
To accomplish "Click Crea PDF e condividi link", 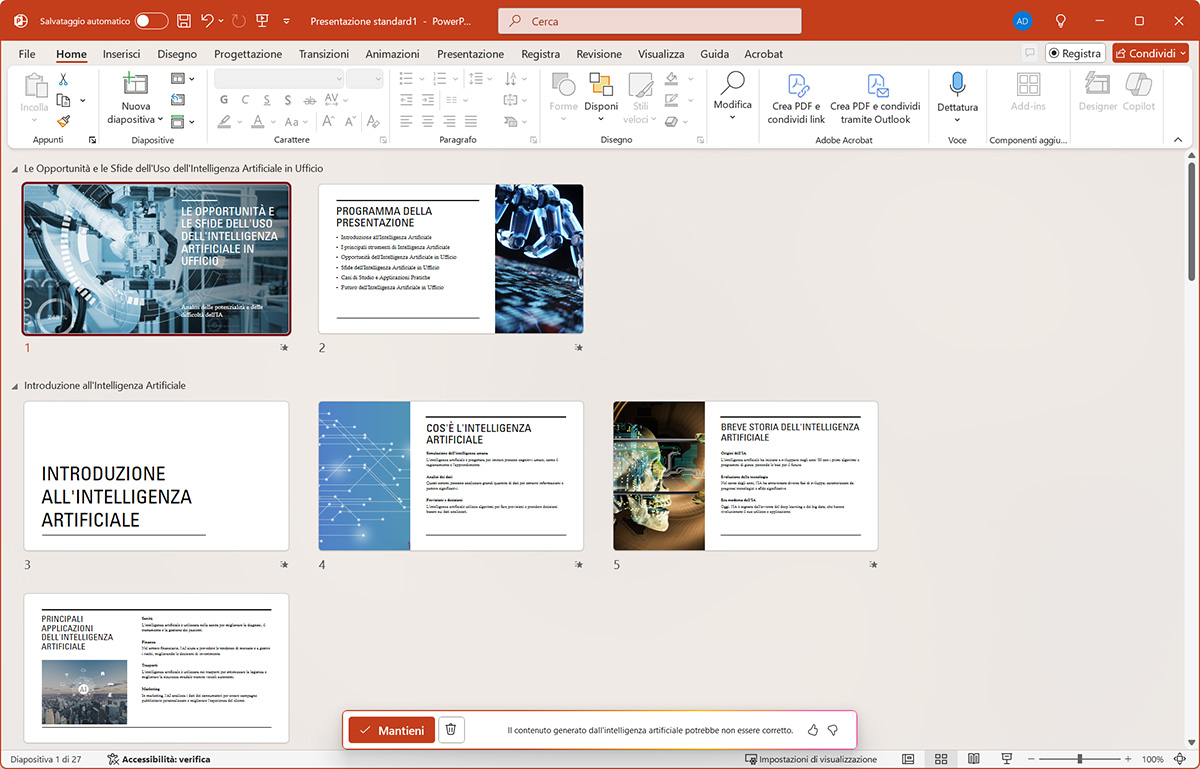I will tap(796, 99).
